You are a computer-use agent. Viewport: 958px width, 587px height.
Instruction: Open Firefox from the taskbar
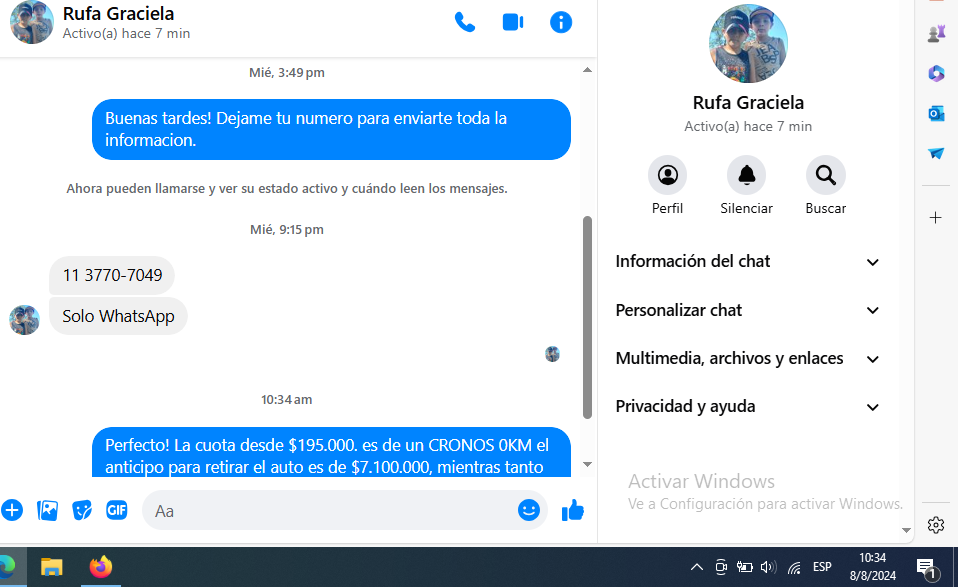point(100,567)
